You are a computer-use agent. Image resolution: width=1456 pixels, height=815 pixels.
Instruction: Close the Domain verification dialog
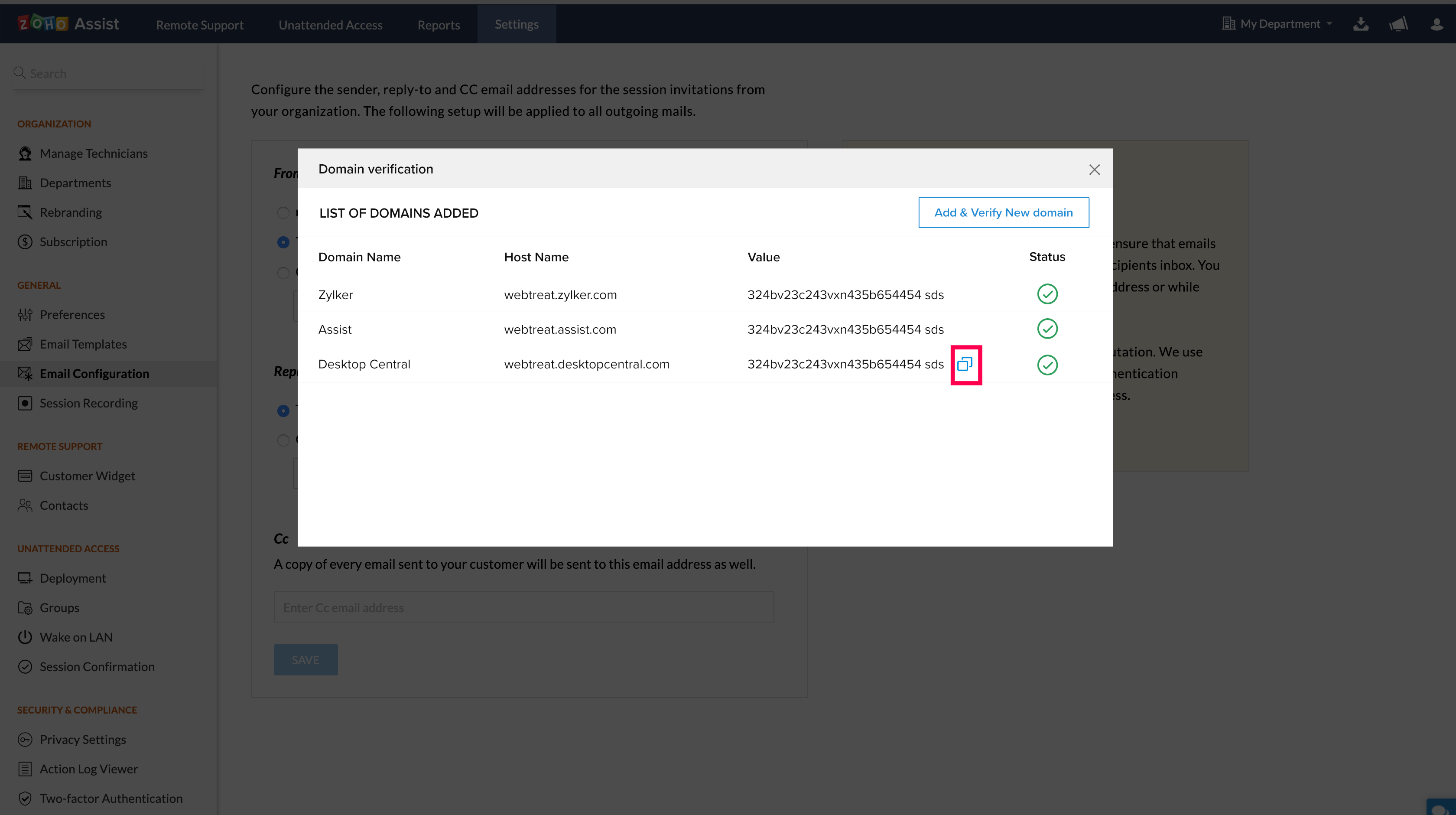point(1094,170)
